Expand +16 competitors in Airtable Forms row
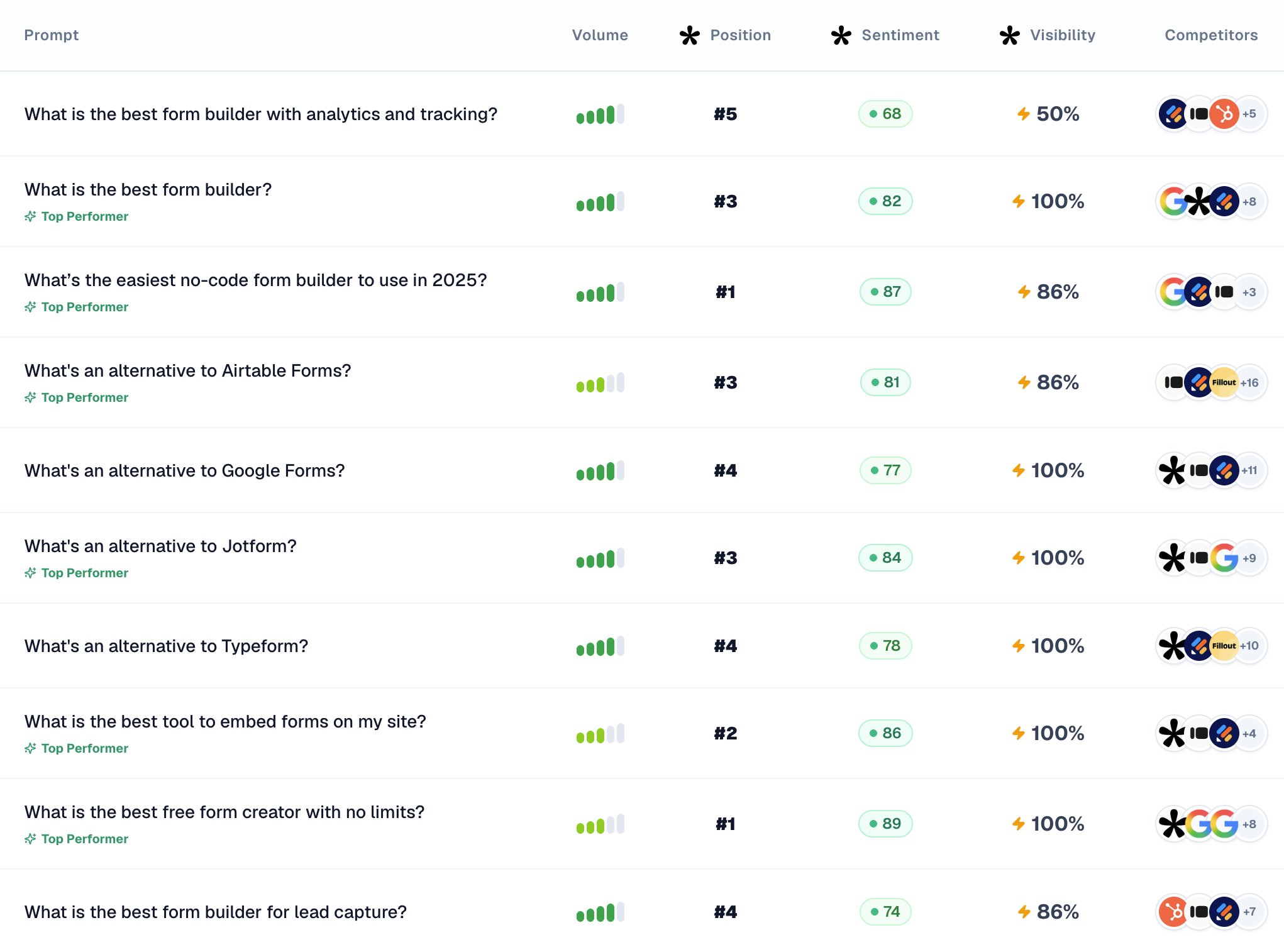Screen dimensions: 1284x952 (1249, 382)
